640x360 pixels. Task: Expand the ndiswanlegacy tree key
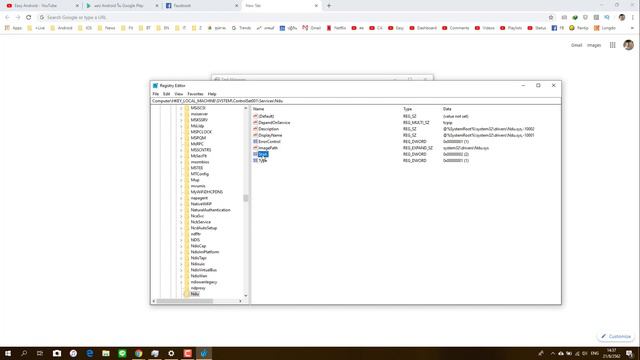[x=181, y=282]
